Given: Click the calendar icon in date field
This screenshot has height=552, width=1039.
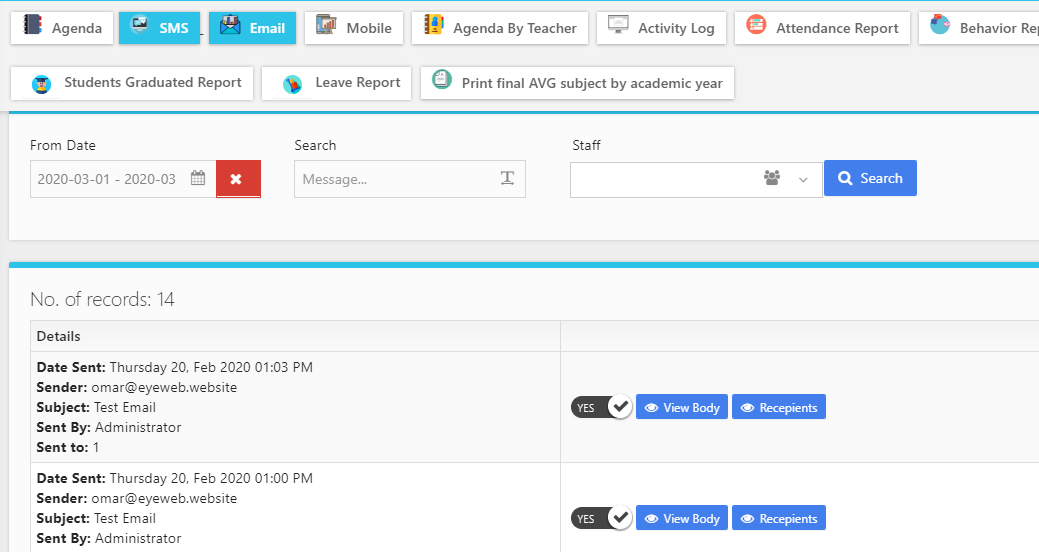Looking at the screenshot, I should tap(197, 178).
